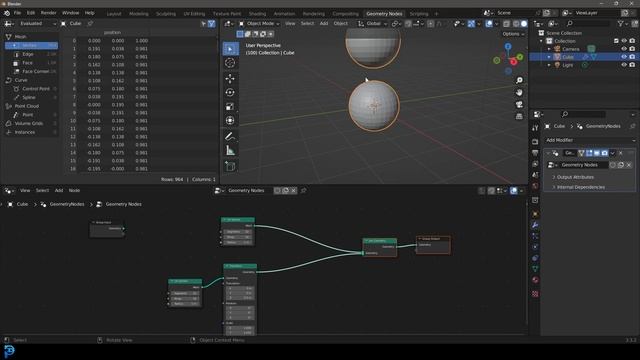Click the blue Z axis gizmo ball

click(508, 47)
